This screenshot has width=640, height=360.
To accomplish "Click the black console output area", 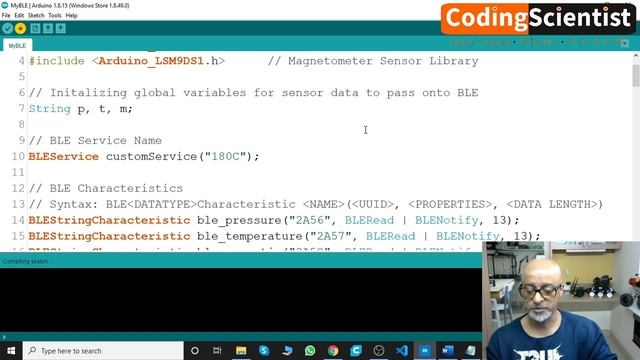I will pos(241,300).
